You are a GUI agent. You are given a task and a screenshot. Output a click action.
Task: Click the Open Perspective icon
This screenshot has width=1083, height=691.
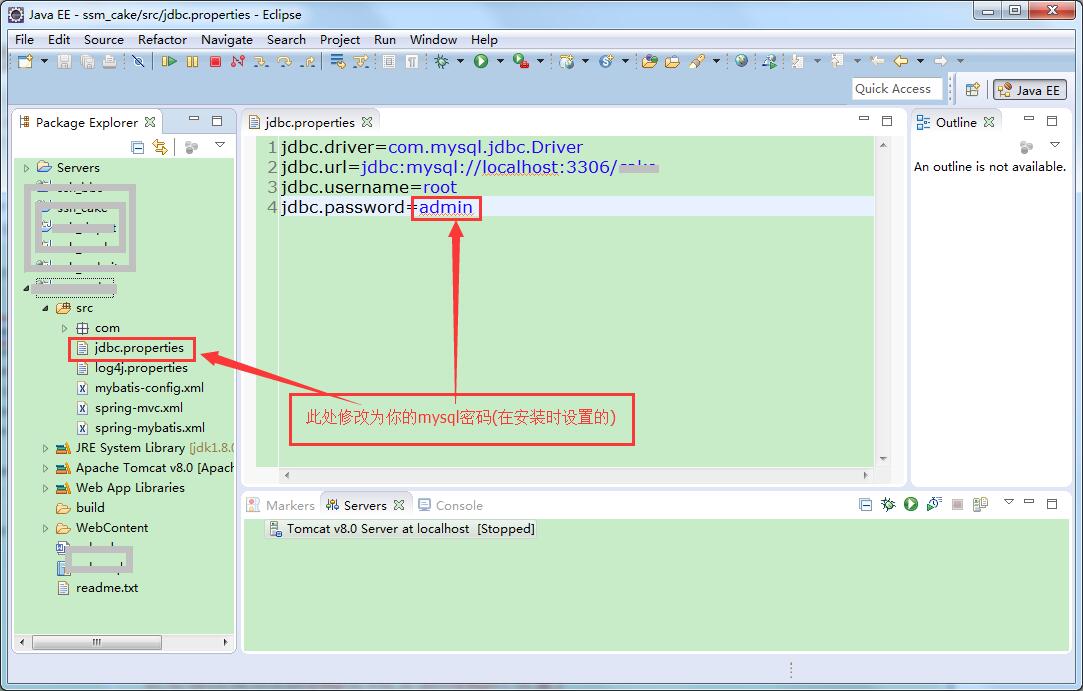(972, 90)
